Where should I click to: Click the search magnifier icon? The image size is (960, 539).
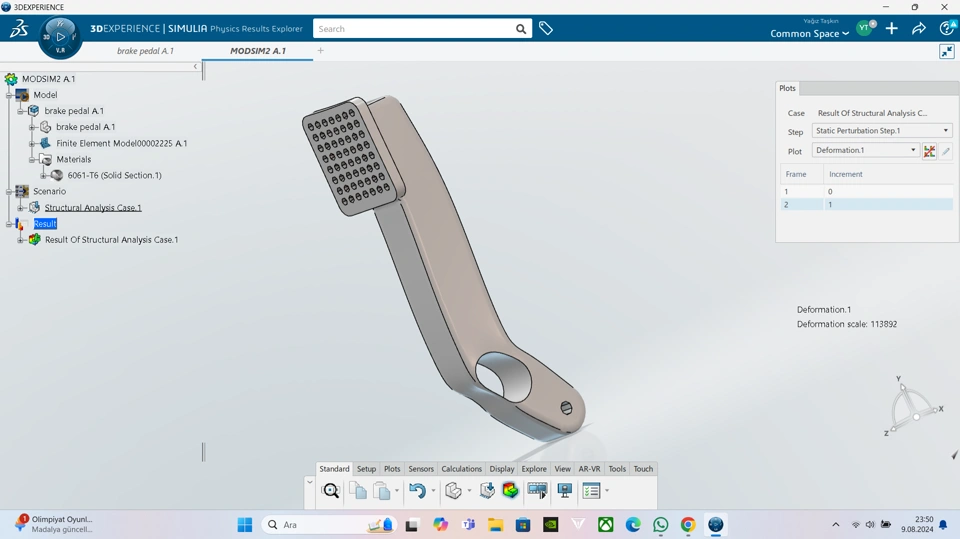click(520, 29)
